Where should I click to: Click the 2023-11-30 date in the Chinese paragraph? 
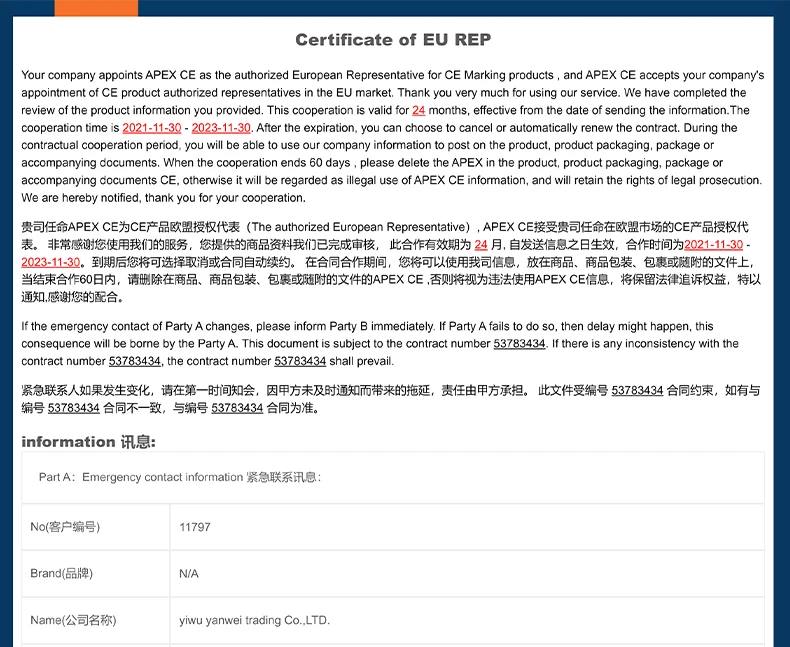pyautogui.click(x=50, y=263)
